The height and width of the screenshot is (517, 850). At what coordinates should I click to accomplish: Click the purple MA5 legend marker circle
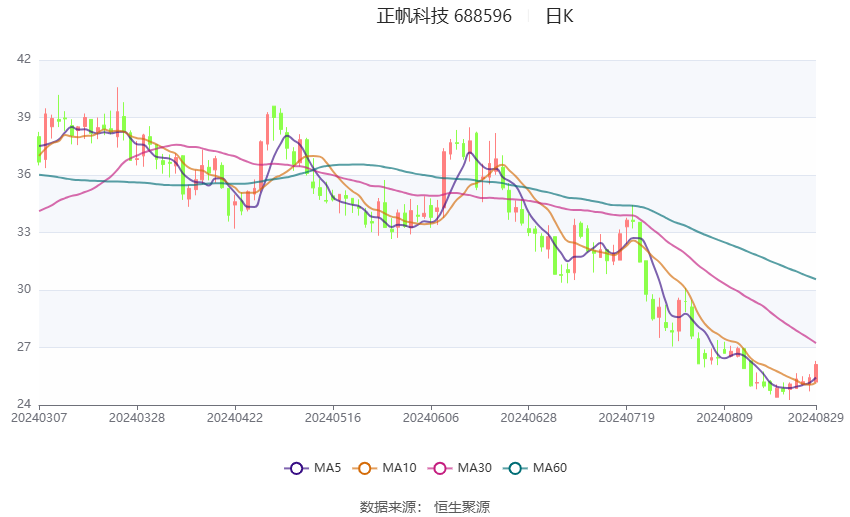(296, 468)
